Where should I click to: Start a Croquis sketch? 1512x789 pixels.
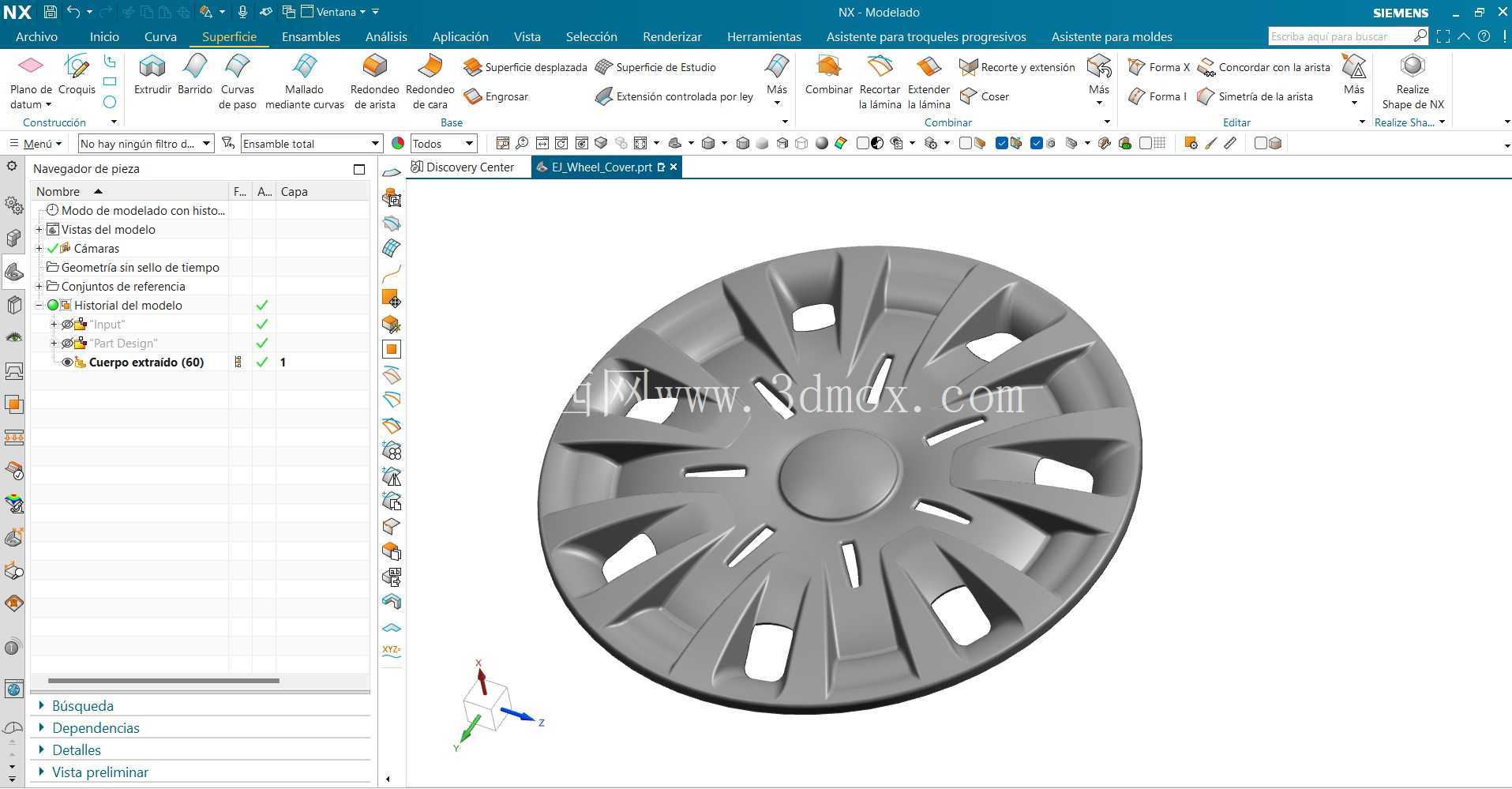[x=77, y=76]
